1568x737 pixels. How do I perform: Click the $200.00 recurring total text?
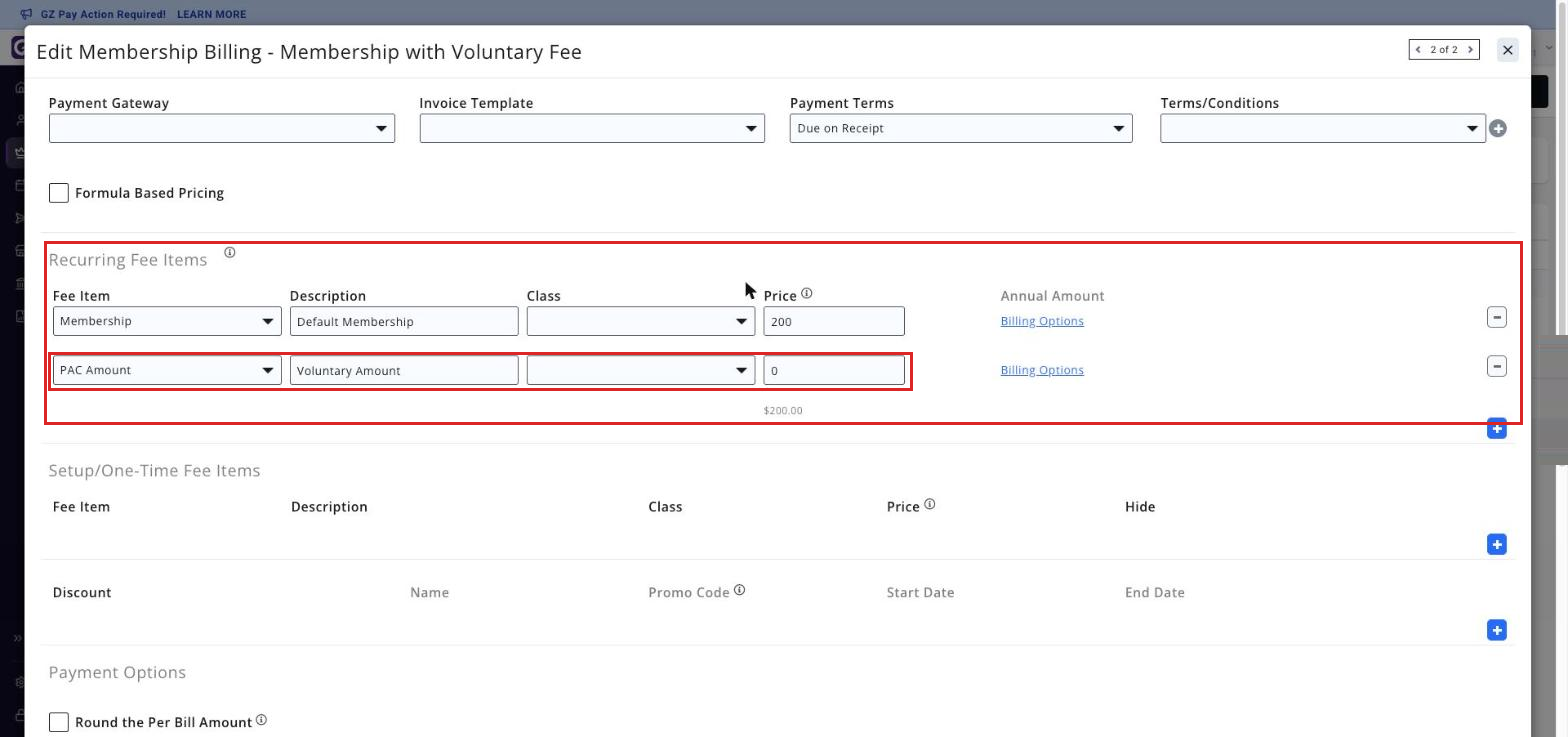783,410
